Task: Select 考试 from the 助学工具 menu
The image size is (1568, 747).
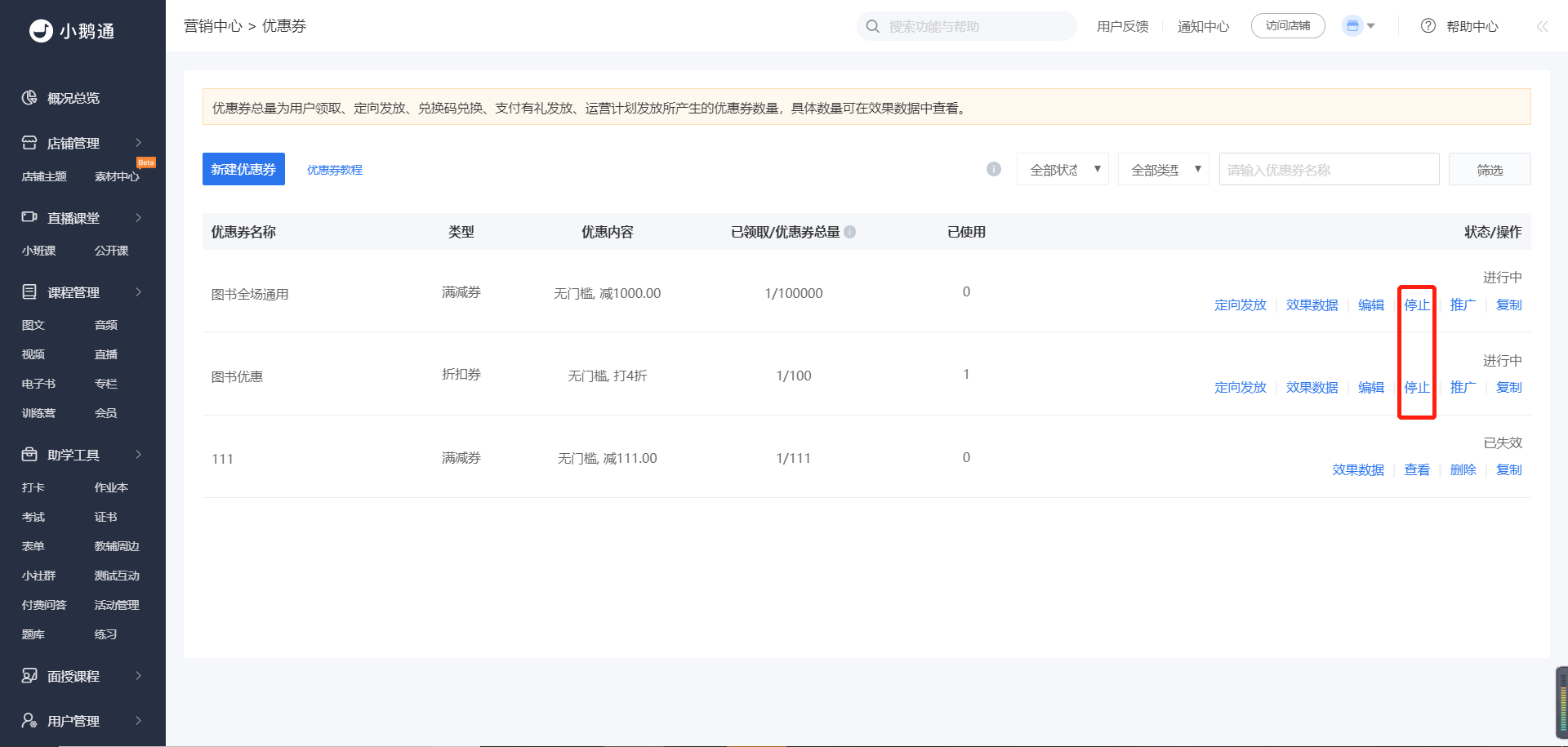Action: [33, 517]
